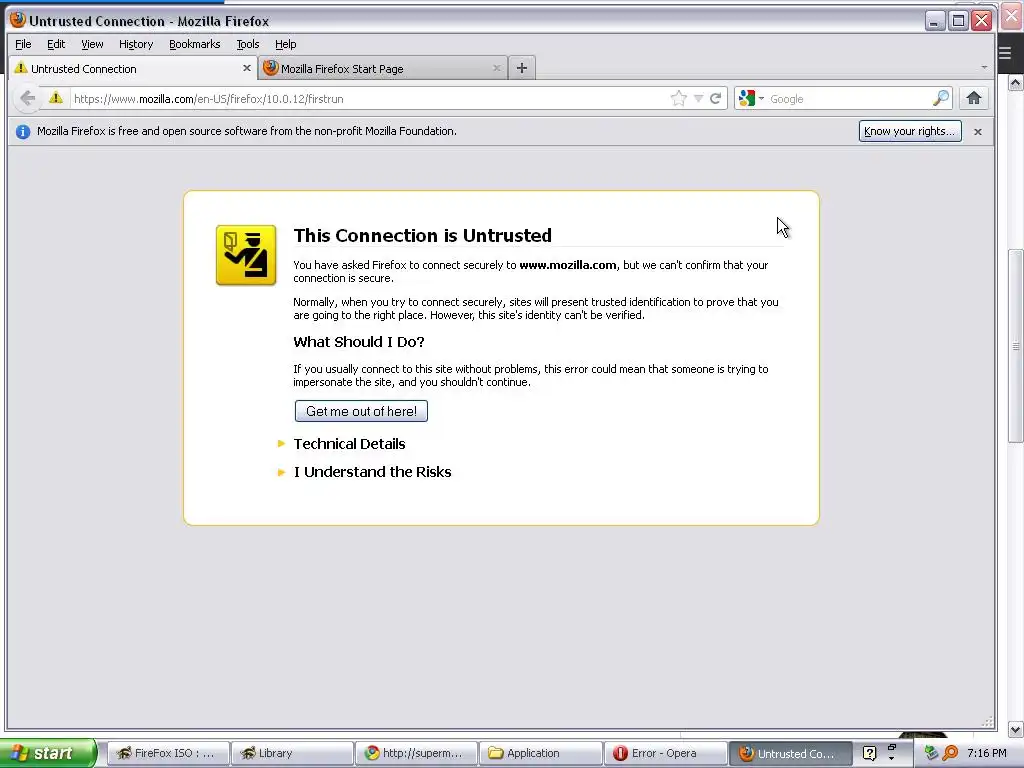
Task: Open the Windows Start button
Action: (x=47, y=753)
